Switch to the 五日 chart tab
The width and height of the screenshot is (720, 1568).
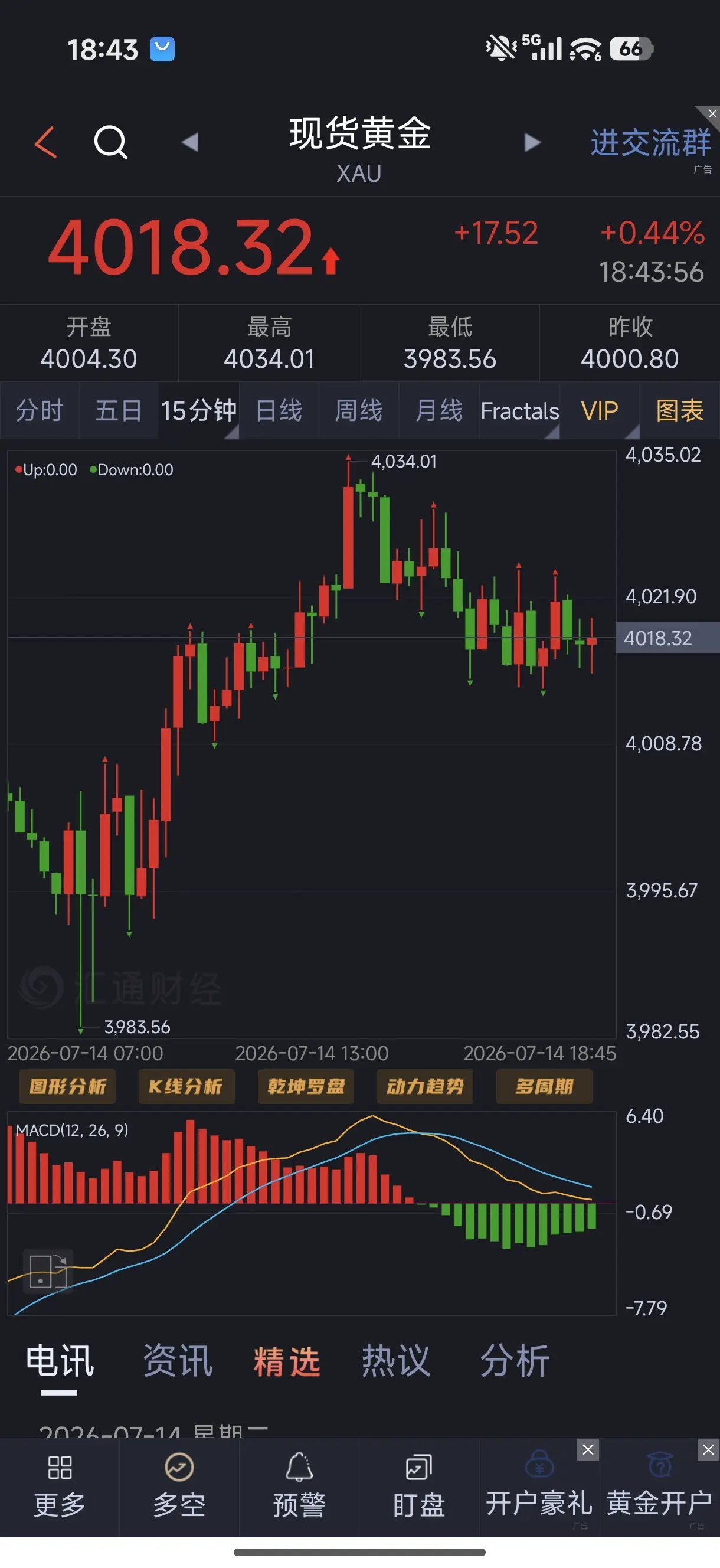click(119, 410)
